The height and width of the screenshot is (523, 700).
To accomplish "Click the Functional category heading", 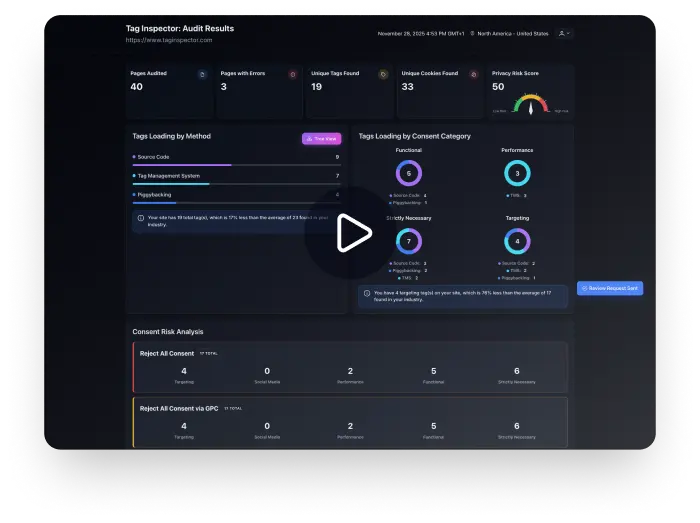I will coord(408,150).
